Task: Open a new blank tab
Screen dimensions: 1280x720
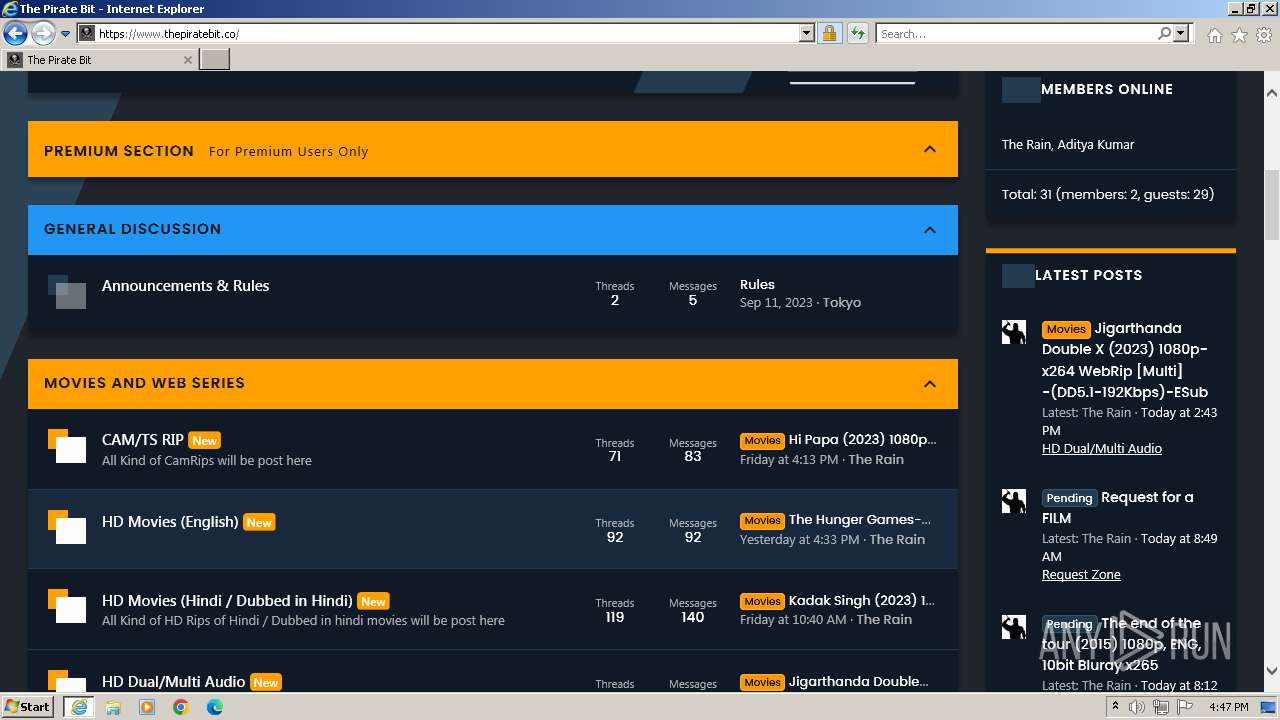Action: (x=215, y=60)
